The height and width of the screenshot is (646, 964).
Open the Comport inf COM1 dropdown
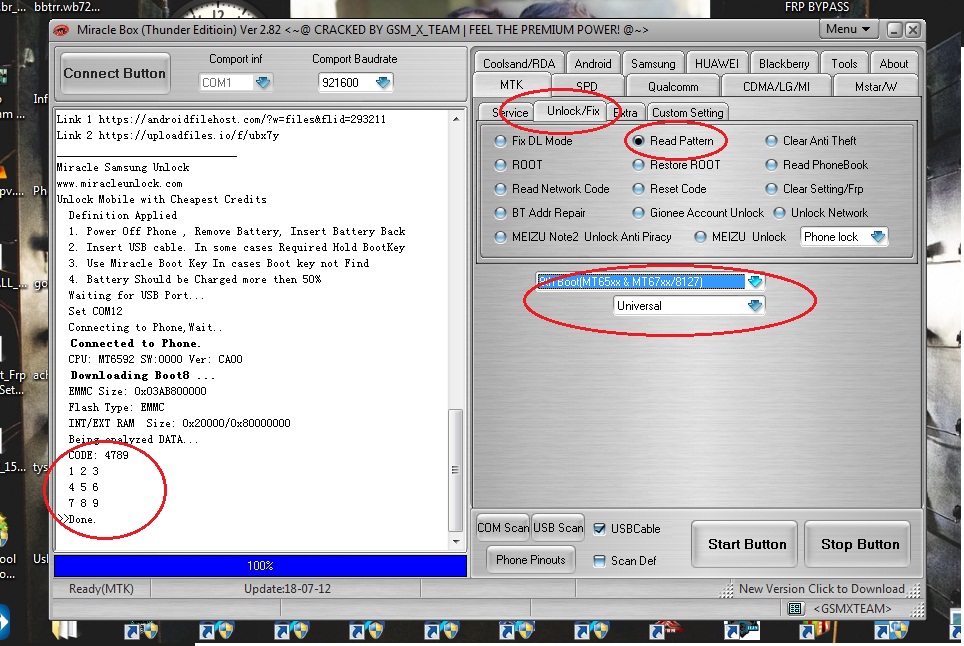point(263,82)
